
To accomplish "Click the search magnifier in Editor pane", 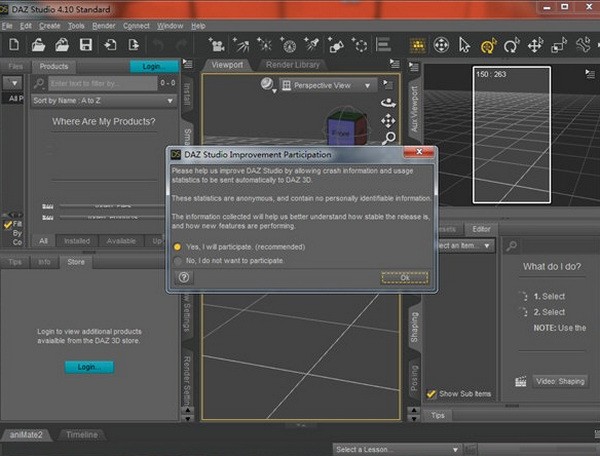I will [511, 246].
